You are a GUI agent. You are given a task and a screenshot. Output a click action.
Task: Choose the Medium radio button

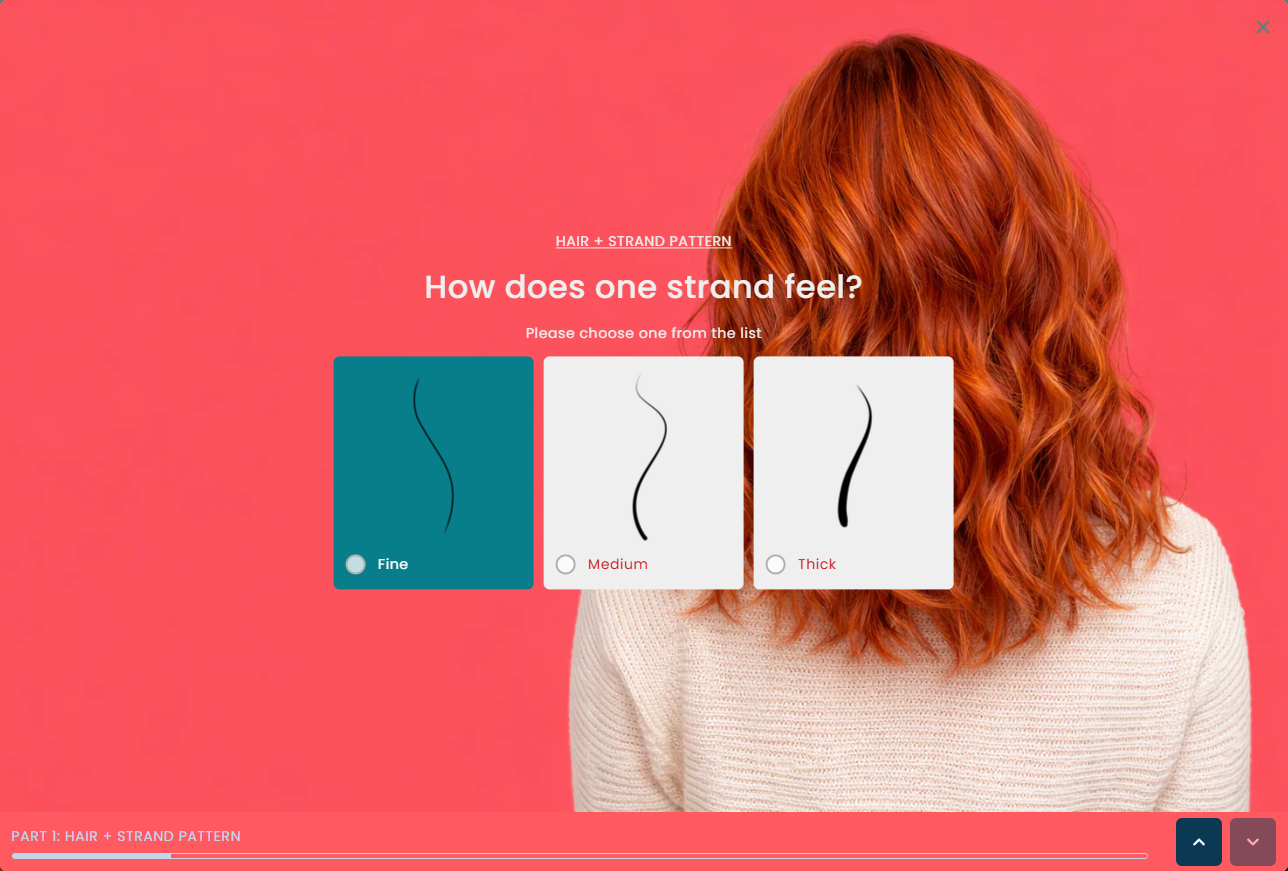tap(565, 564)
